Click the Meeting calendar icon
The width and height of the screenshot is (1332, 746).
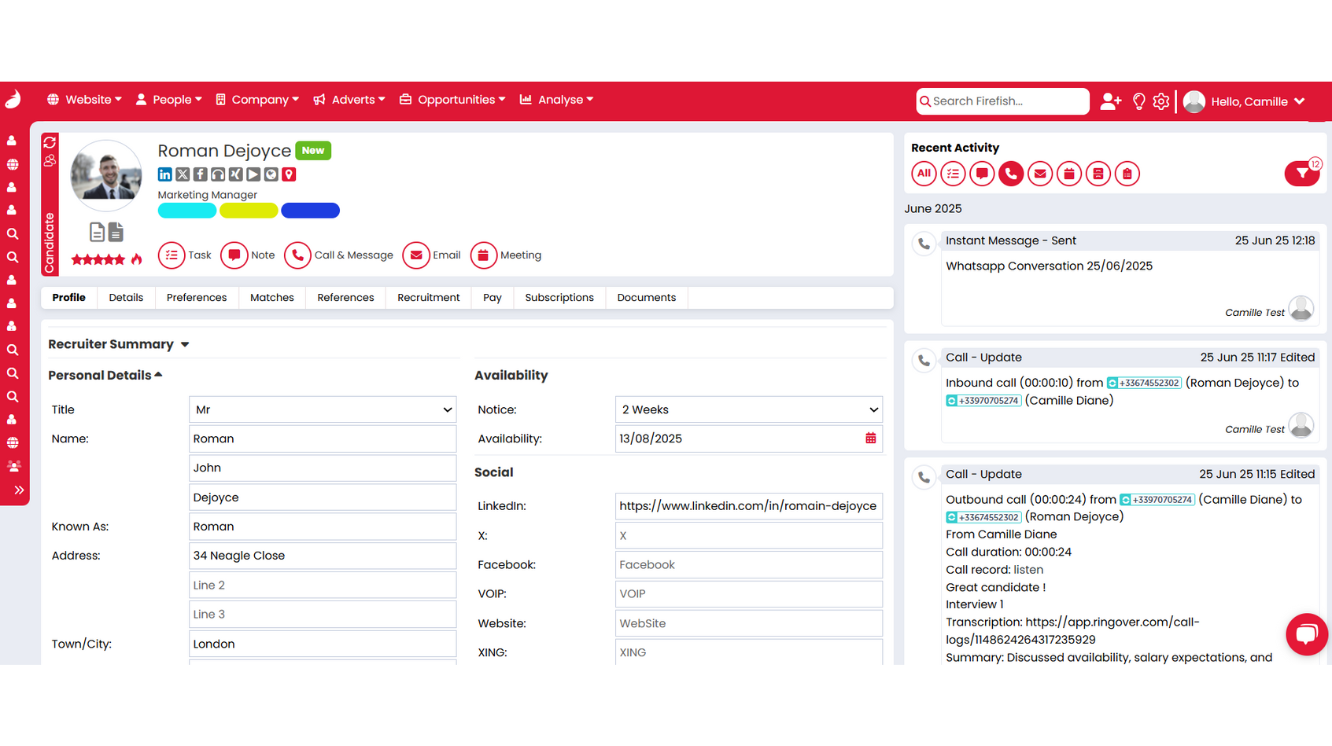click(483, 255)
